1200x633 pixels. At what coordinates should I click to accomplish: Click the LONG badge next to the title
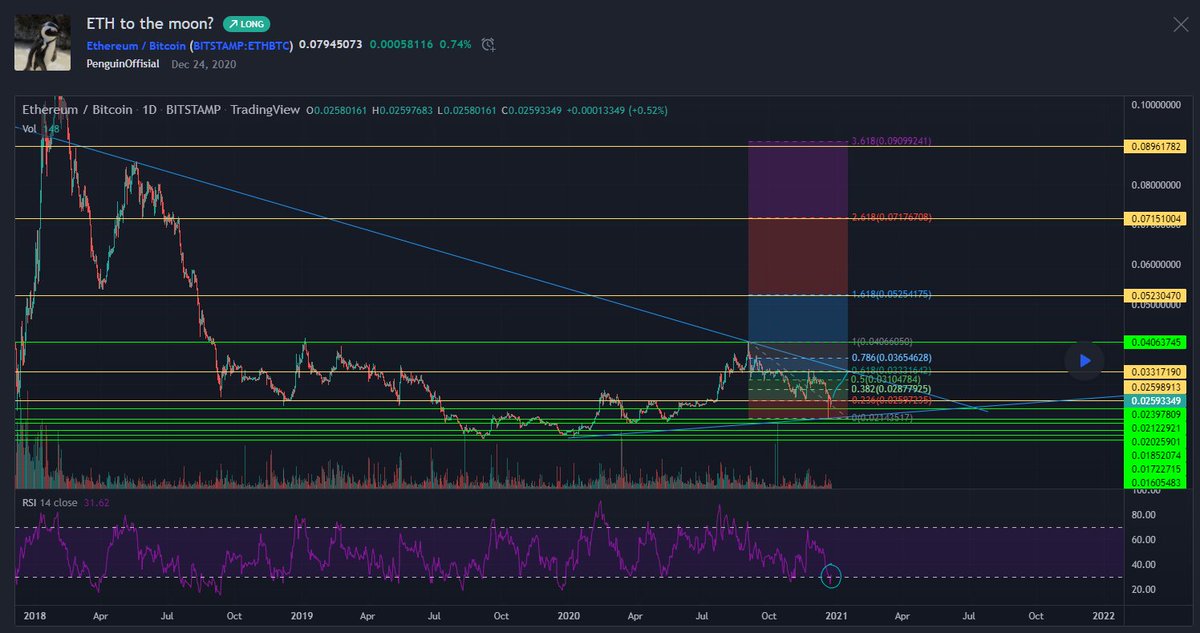tap(246, 24)
